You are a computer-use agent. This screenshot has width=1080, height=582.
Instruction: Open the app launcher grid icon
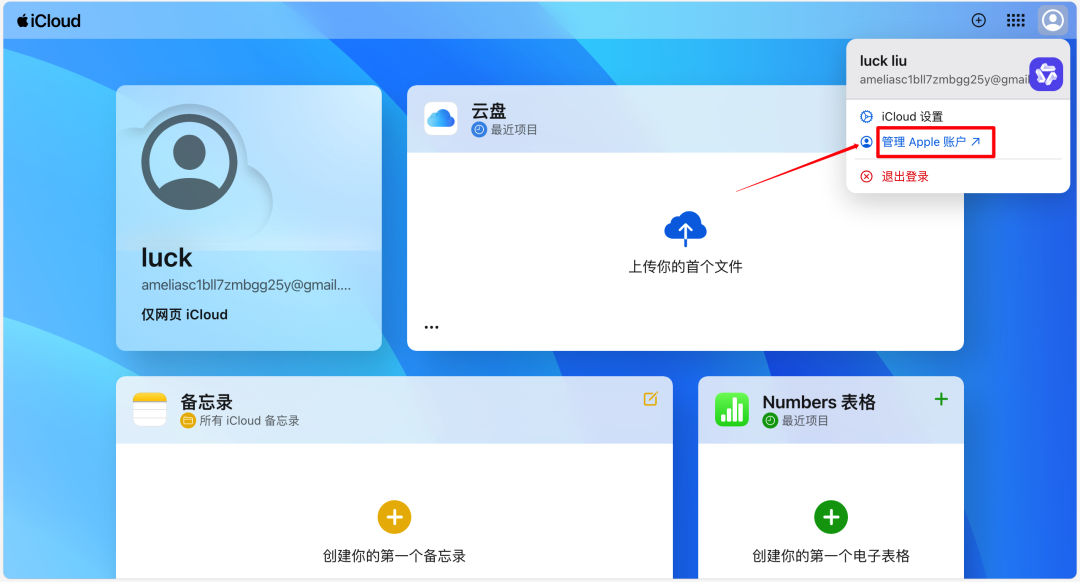pos(1015,21)
